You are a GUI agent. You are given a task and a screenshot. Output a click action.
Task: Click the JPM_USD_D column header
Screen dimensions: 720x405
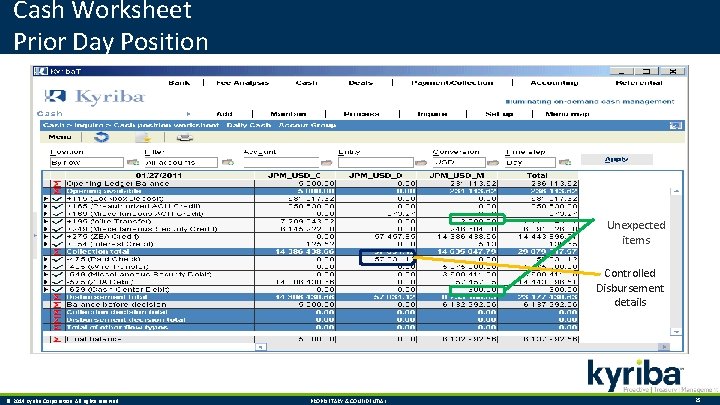(x=376, y=175)
